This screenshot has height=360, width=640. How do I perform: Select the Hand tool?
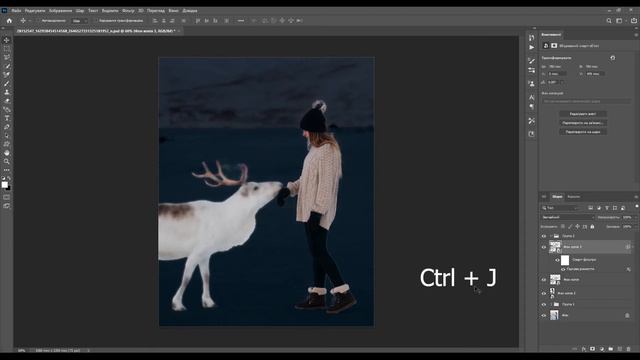pos(7,153)
